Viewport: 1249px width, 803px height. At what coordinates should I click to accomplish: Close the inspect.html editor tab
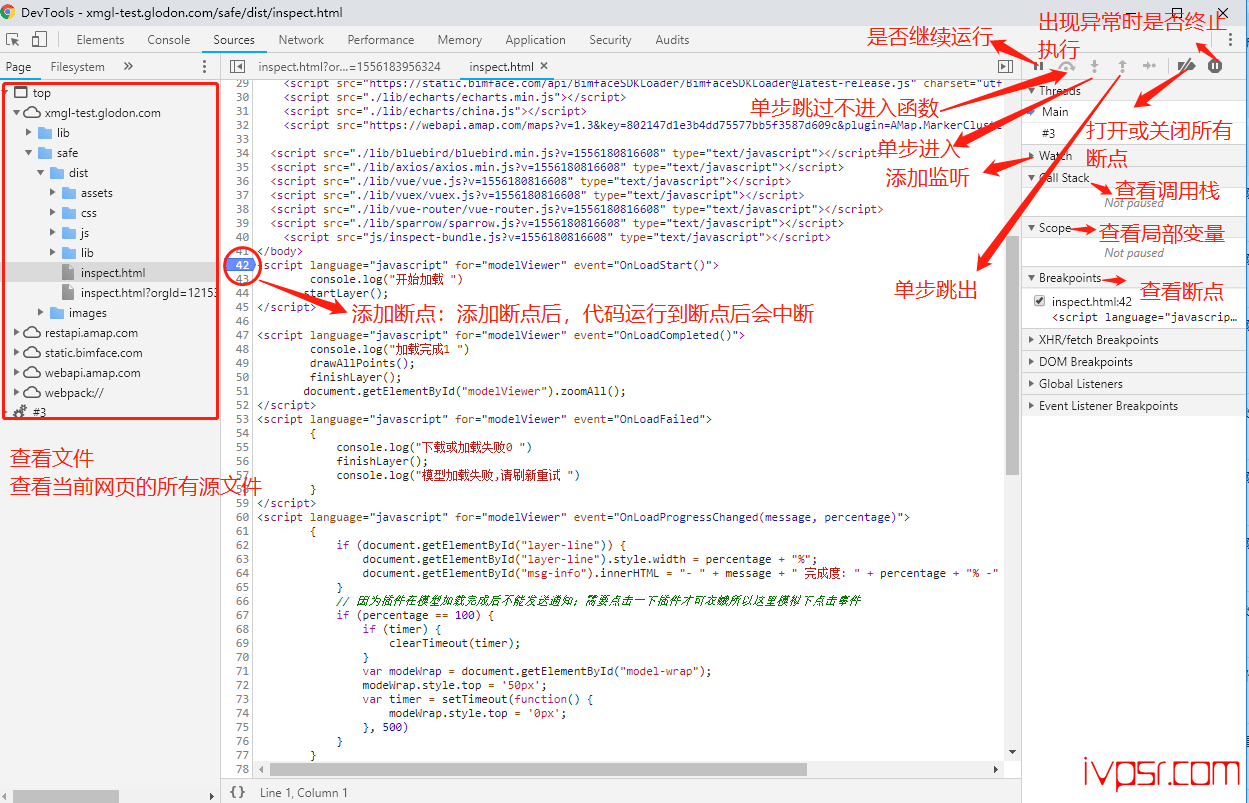click(543, 66)
